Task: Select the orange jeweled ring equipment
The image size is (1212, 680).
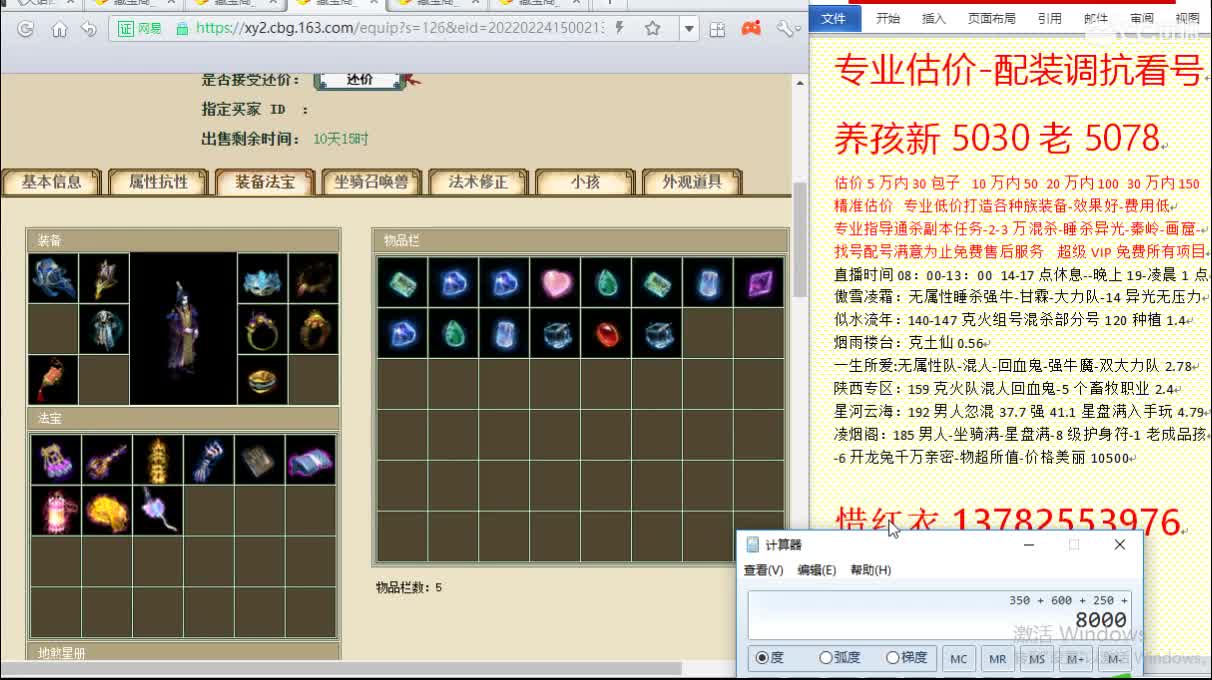Action: (314, 329)
